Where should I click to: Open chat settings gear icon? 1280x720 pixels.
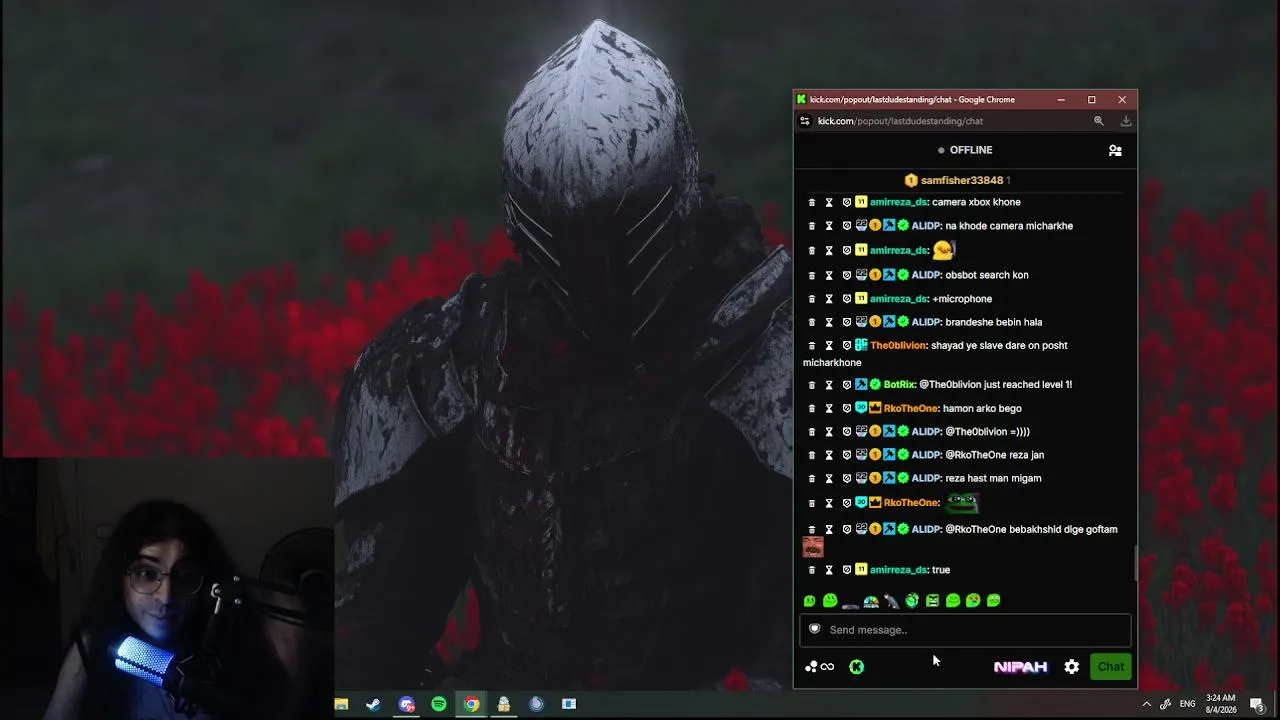[1072, 667]
